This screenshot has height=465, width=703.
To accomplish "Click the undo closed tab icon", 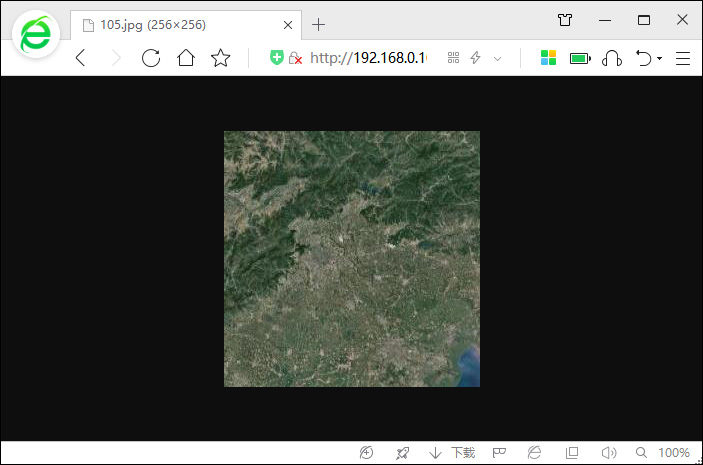I will click(x=644, y=58).
